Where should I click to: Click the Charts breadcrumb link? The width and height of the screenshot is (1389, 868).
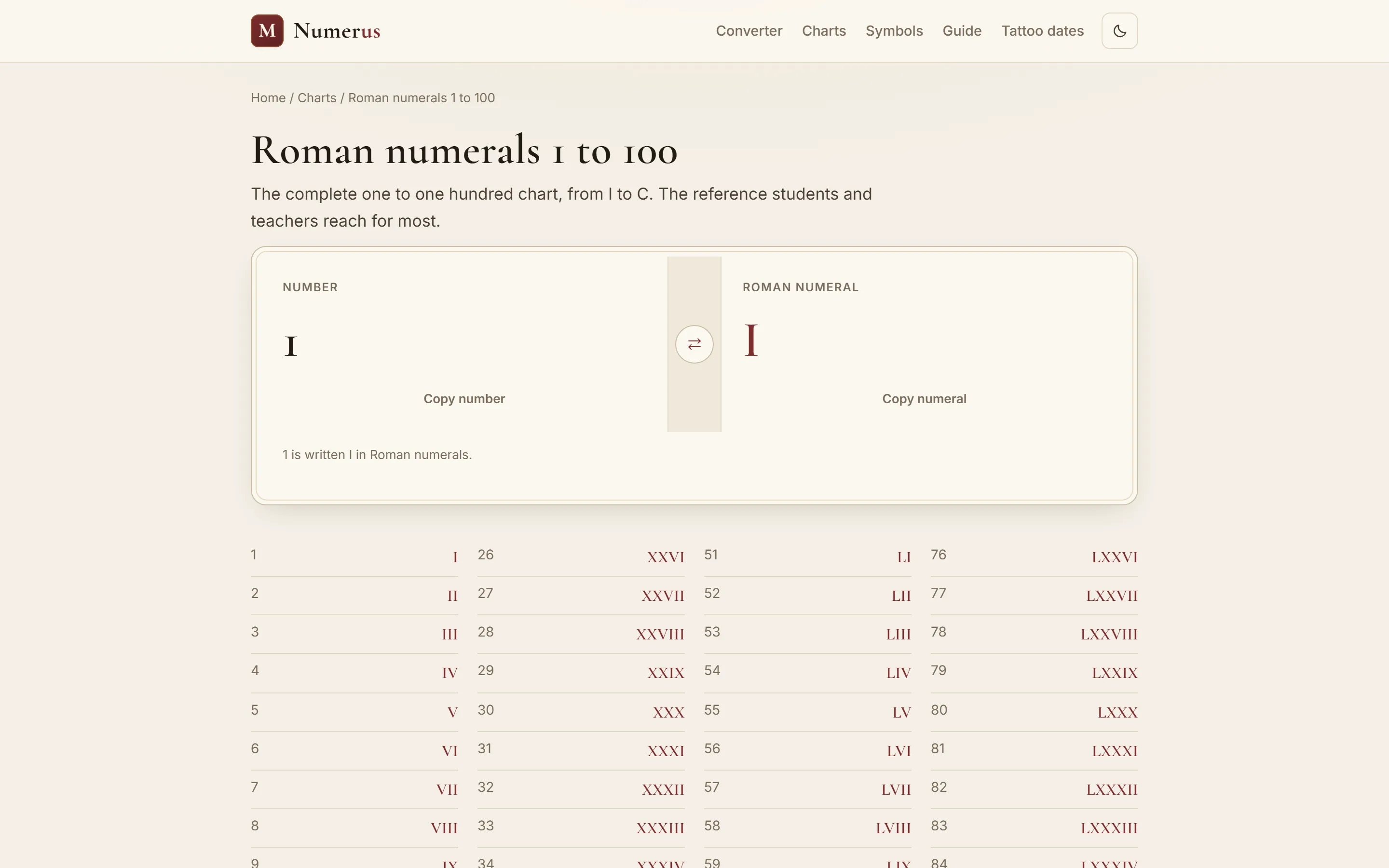tap(317, 98)
